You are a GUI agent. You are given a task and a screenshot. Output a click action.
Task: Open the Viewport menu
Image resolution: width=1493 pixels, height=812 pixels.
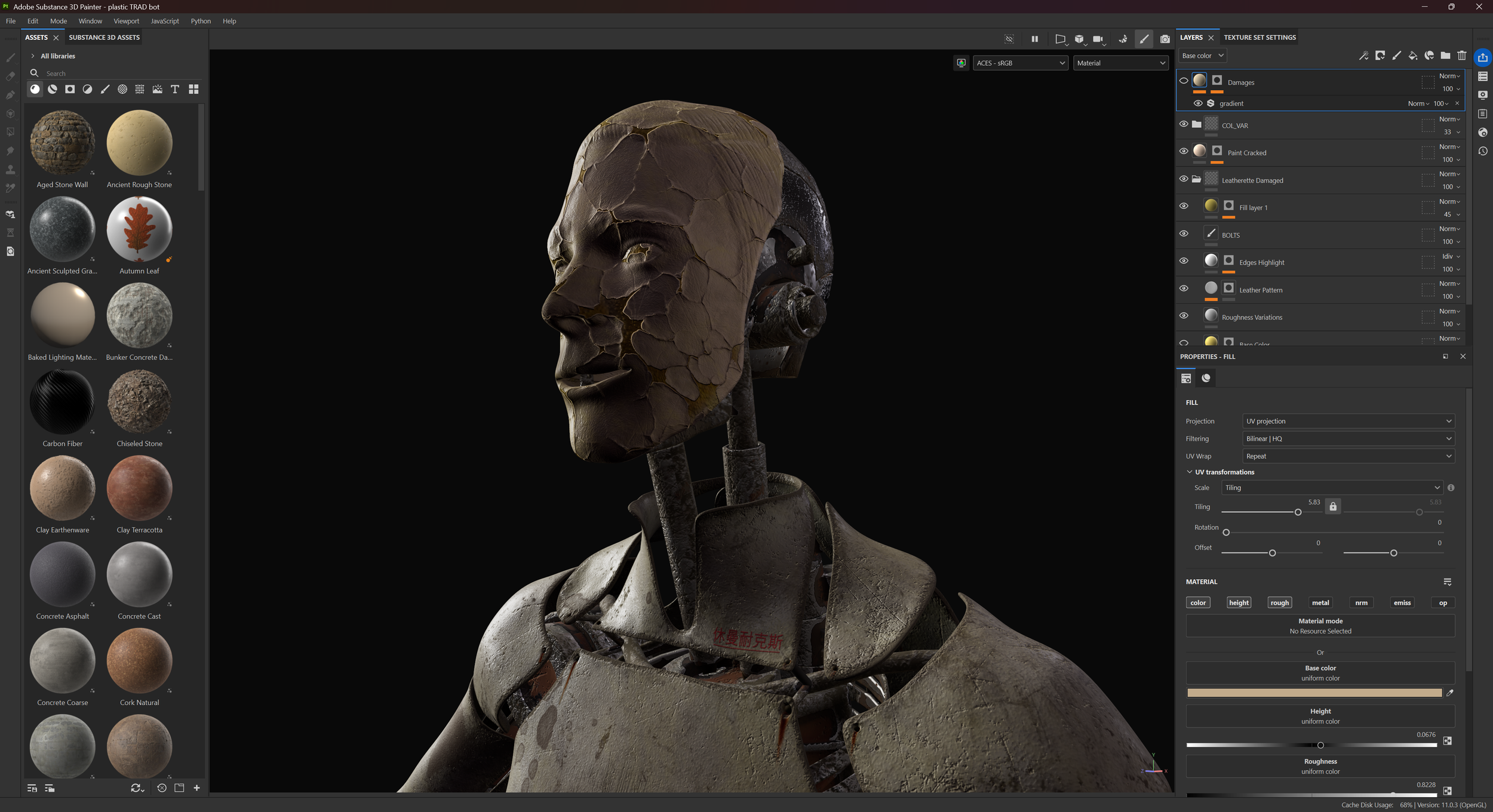[x=126, y=21]
